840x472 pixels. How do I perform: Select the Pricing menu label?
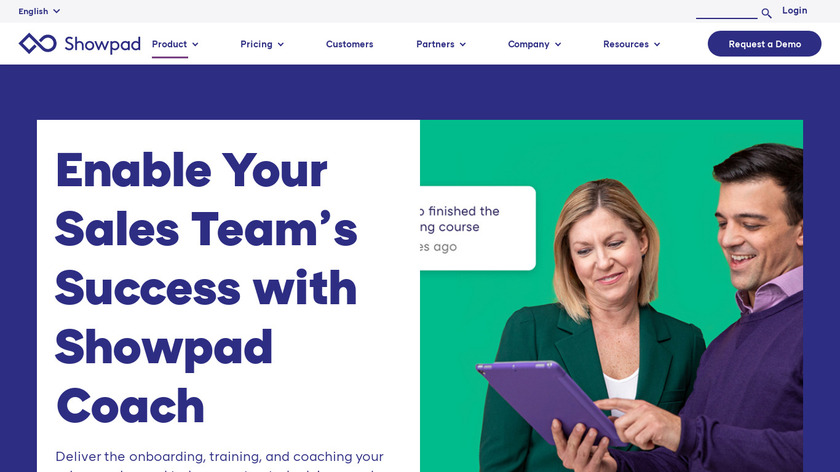(x=256, y=44)
